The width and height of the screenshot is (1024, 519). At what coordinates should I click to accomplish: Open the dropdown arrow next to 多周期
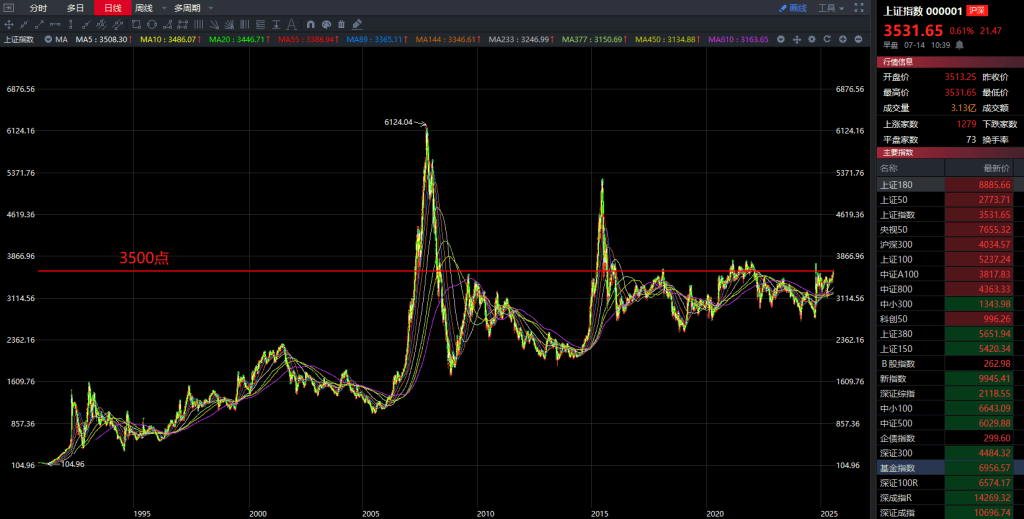click(210, 8)
